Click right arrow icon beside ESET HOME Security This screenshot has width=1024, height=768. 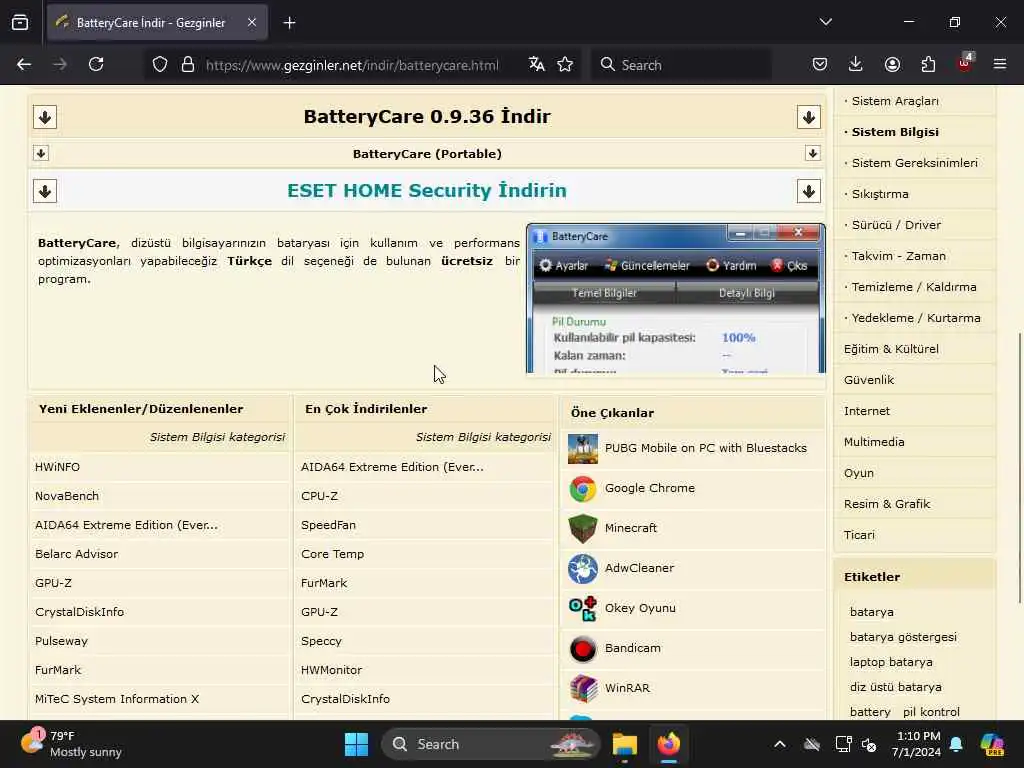808,191
